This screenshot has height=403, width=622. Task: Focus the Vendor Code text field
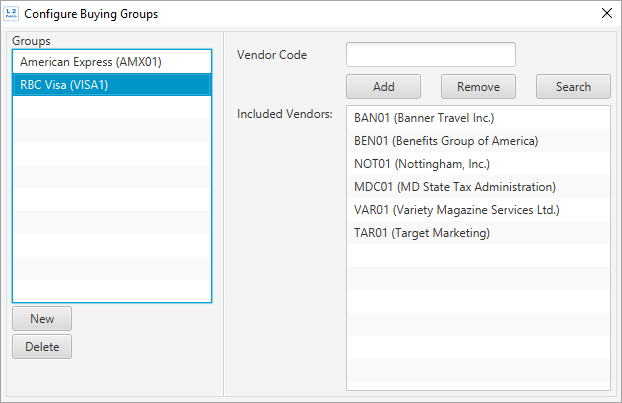(430, 54)
